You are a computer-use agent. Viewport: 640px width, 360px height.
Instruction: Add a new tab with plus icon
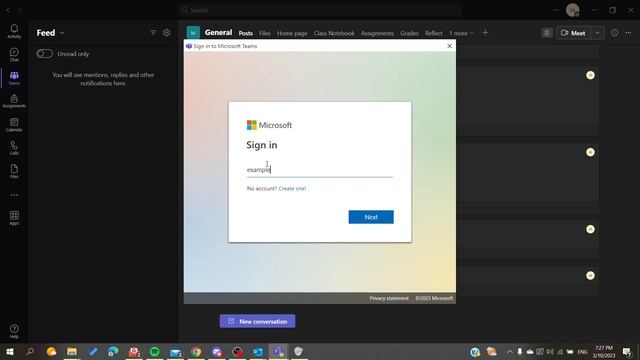click(485, 33)
